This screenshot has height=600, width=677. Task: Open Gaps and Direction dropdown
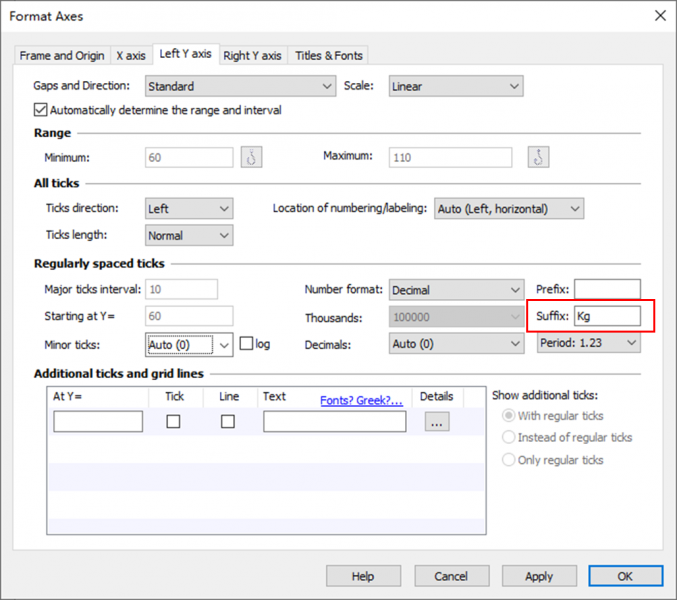pos(240,87)
